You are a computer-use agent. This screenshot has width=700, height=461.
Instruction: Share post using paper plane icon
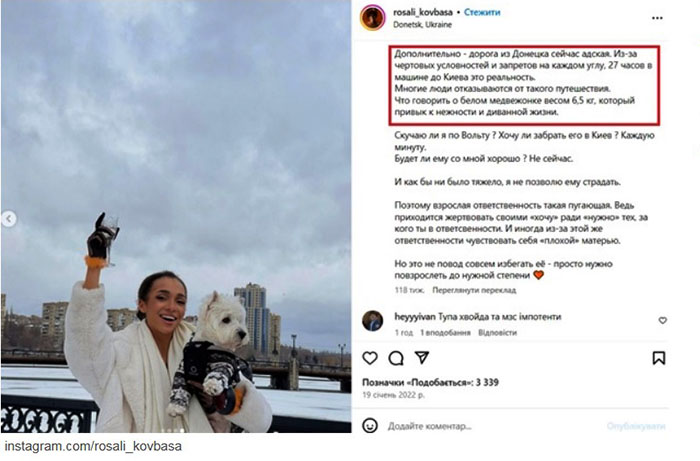point(422,357)
